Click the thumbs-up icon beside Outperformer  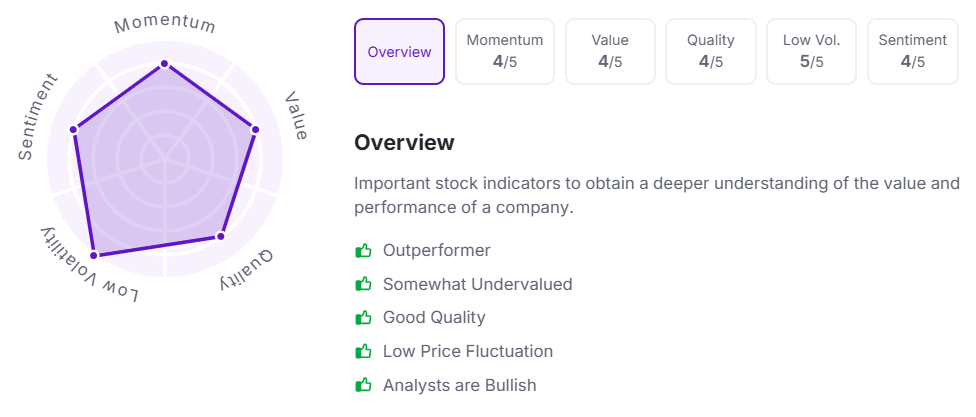coord(364,251)
